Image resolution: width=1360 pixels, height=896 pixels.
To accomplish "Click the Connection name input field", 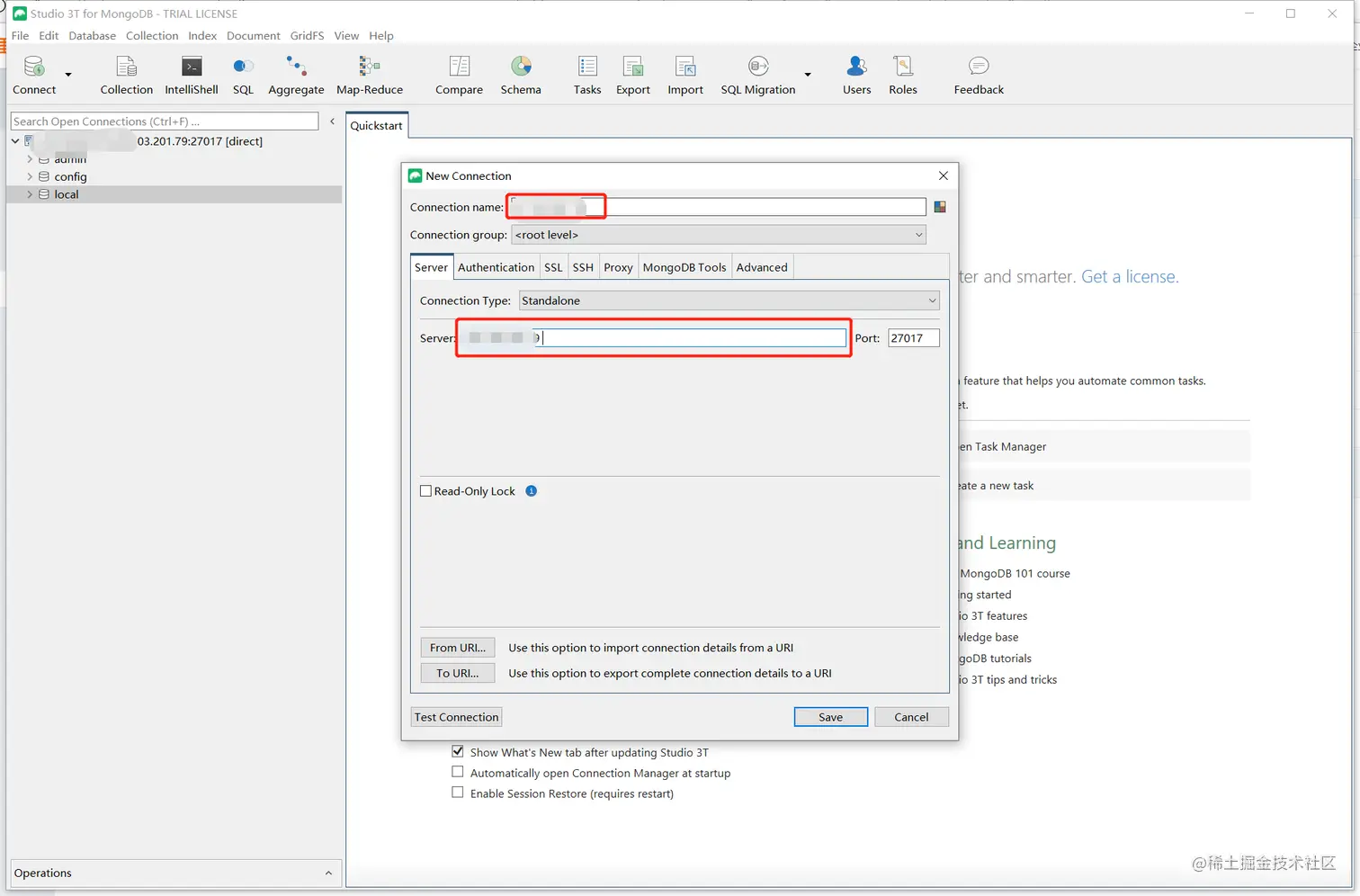I will tap(717, 207).
